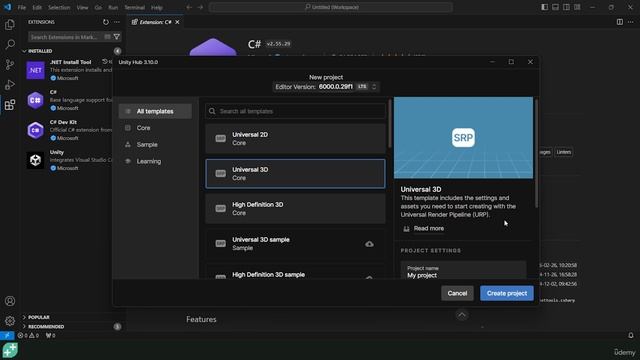Screen dimensions: 640x360
Task: Click the Extensions view icon in VS Code
Action: [10, 105]
